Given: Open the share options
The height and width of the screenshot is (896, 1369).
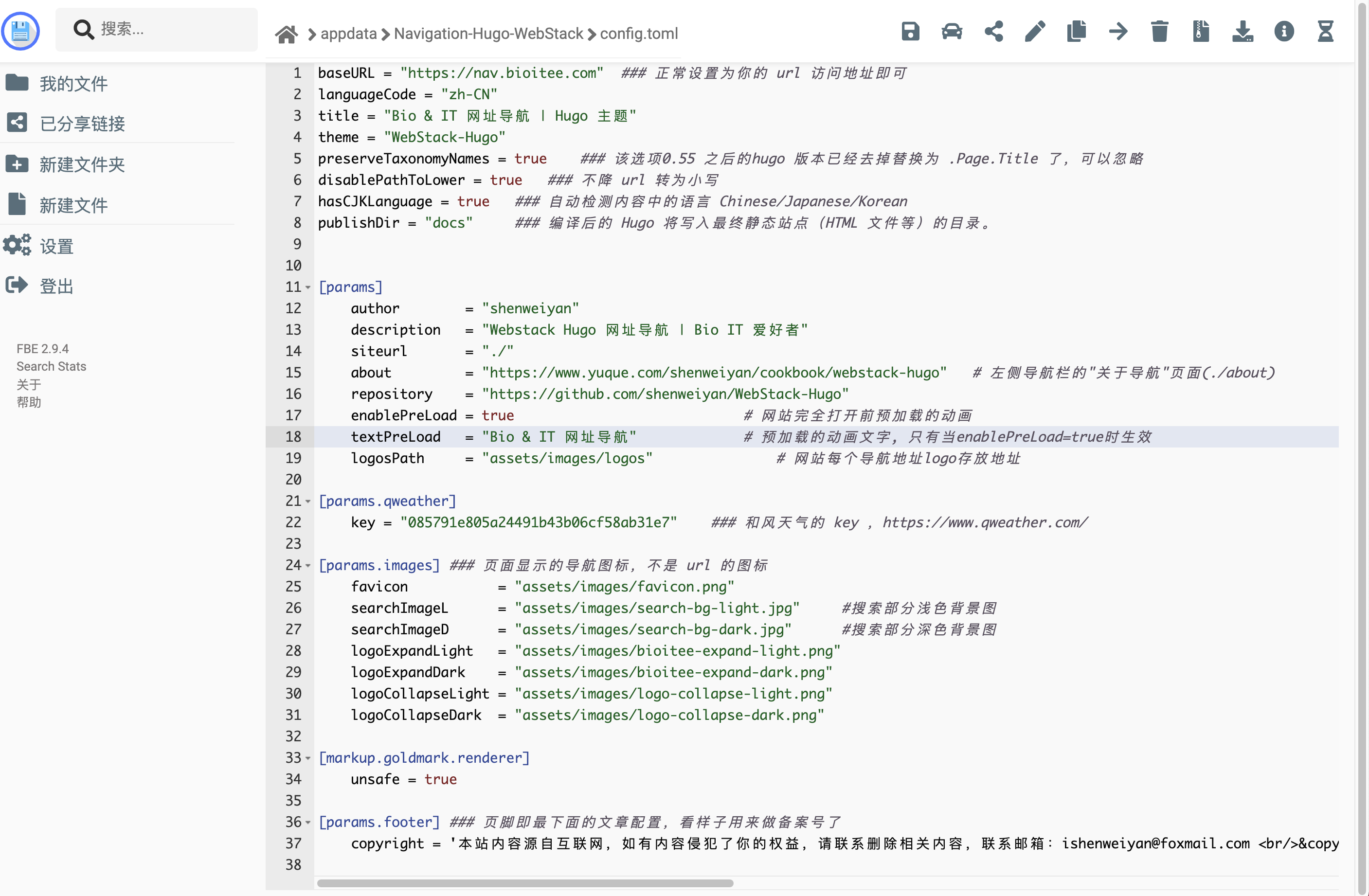Looking at the screenshot, I should tap(993, 32).
